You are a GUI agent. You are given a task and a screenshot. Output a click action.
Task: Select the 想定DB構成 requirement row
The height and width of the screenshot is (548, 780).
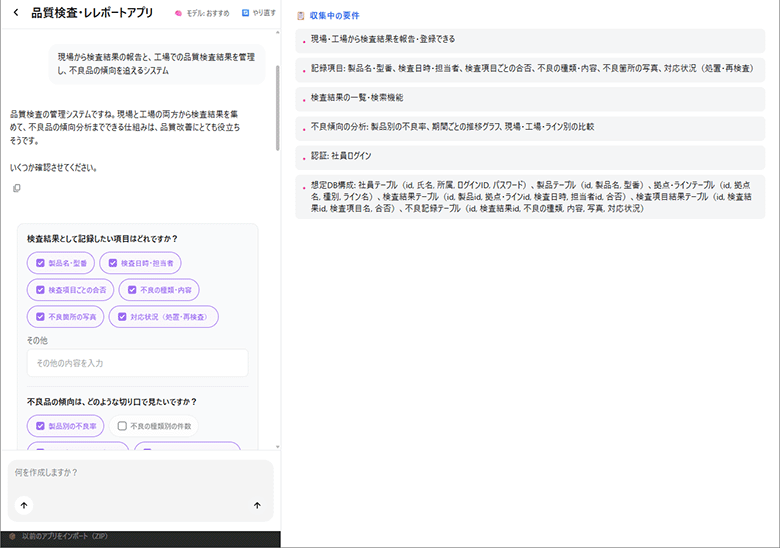point(530,197)
